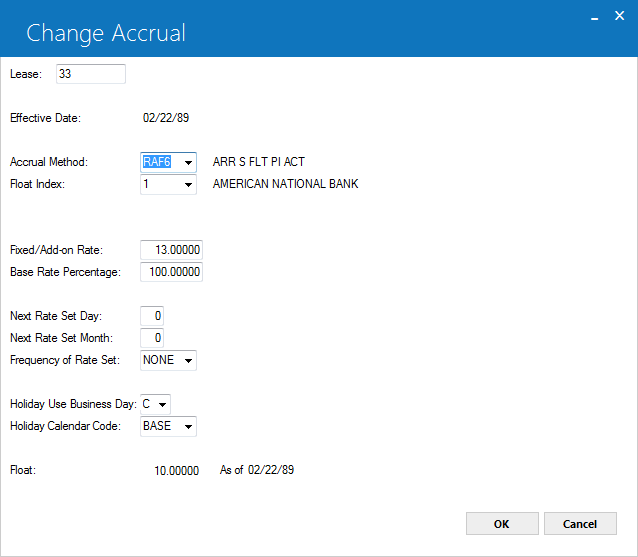Click the highlighted RAF6 accrual method text
The width and height of the screenshot is (638, 557).
pyautogui.click(x=157, y=162)
